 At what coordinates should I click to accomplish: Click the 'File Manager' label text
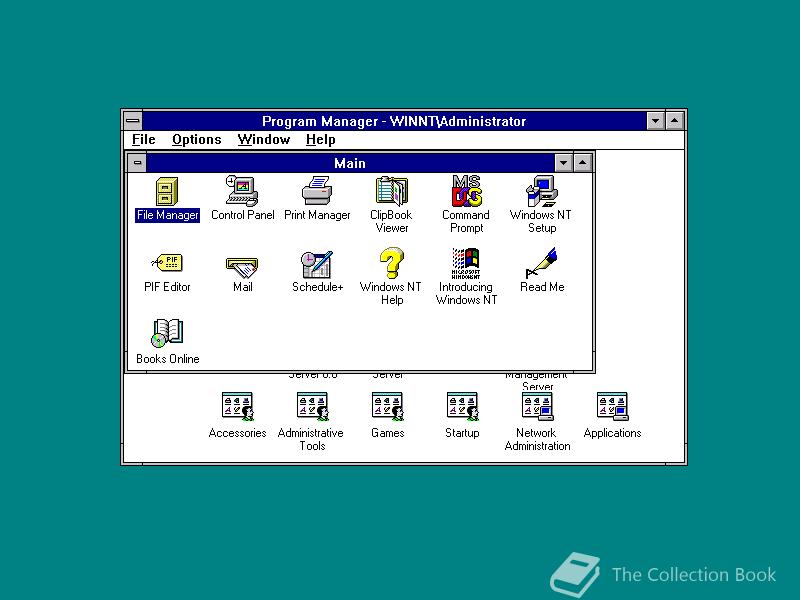click(167, 215)
